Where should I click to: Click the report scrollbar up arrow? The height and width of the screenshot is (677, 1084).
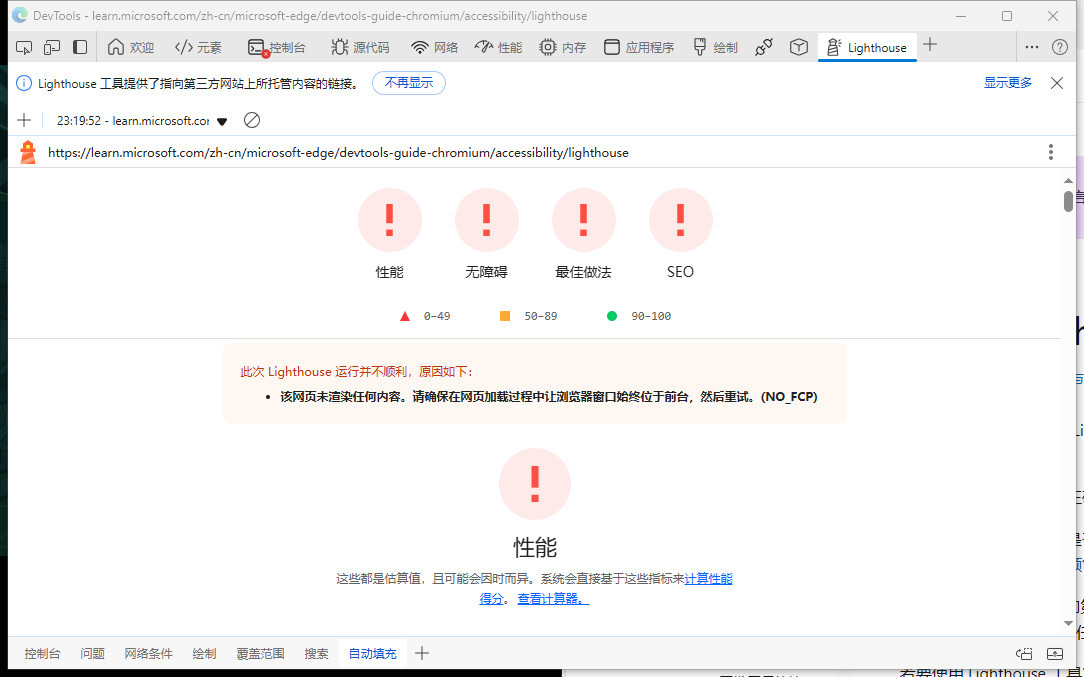[x=1068, y=180]
